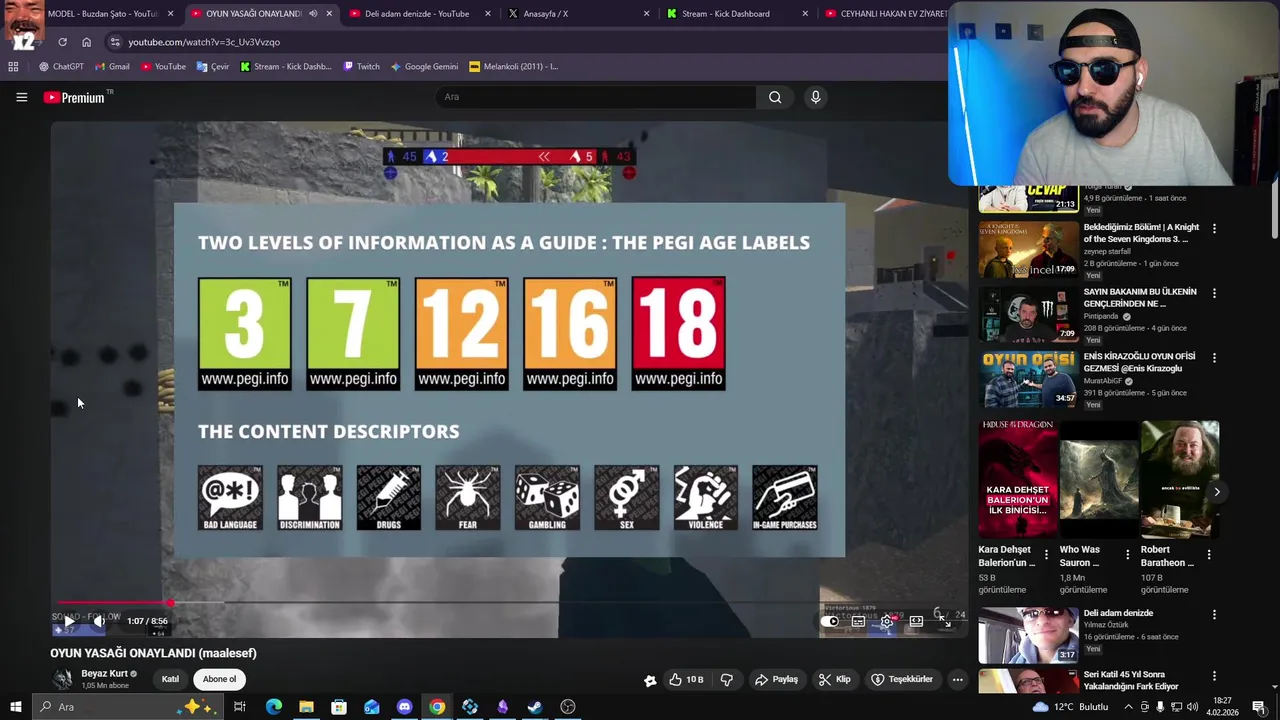Switch to theater mode in player
The image size is (1280, 720).
click(916, 621)
